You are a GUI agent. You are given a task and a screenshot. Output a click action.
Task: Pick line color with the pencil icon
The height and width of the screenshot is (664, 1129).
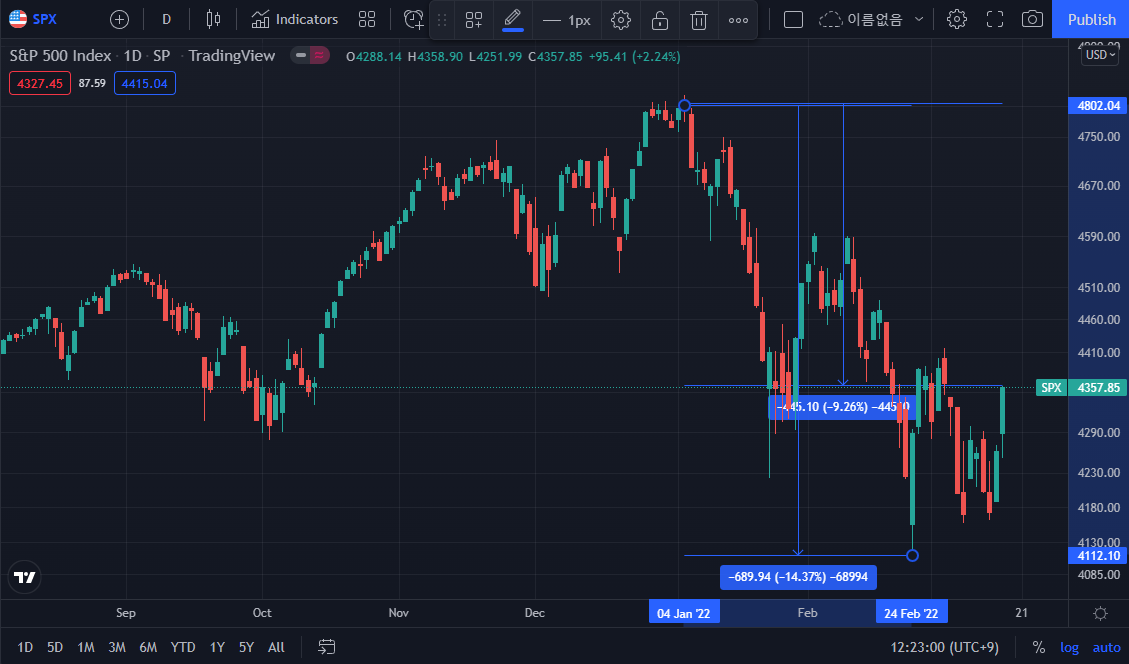point(513,19)
